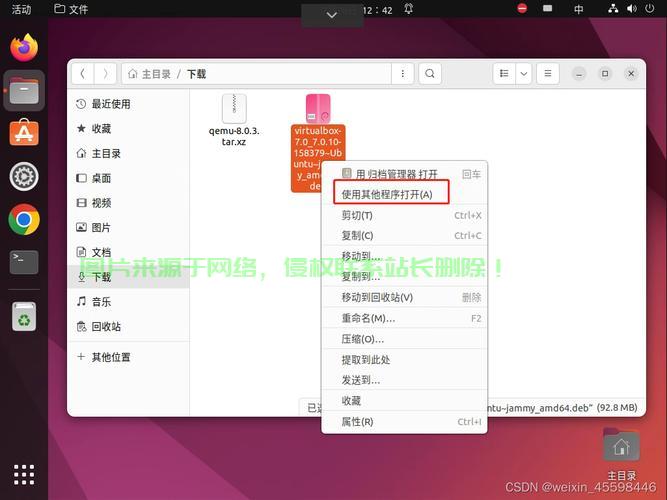
Task: Open 图片 in the sidebar
Action: [128, 227]
